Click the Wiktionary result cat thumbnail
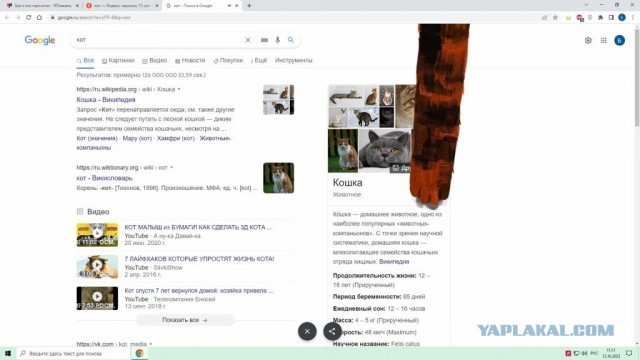Screen dimensions: 640x360 pyautogui.click(x=278, y=178)
